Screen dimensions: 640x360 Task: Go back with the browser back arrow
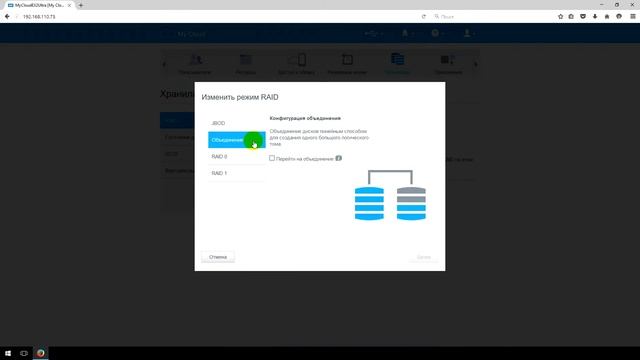pyautogui.click(x=7, y=17)
